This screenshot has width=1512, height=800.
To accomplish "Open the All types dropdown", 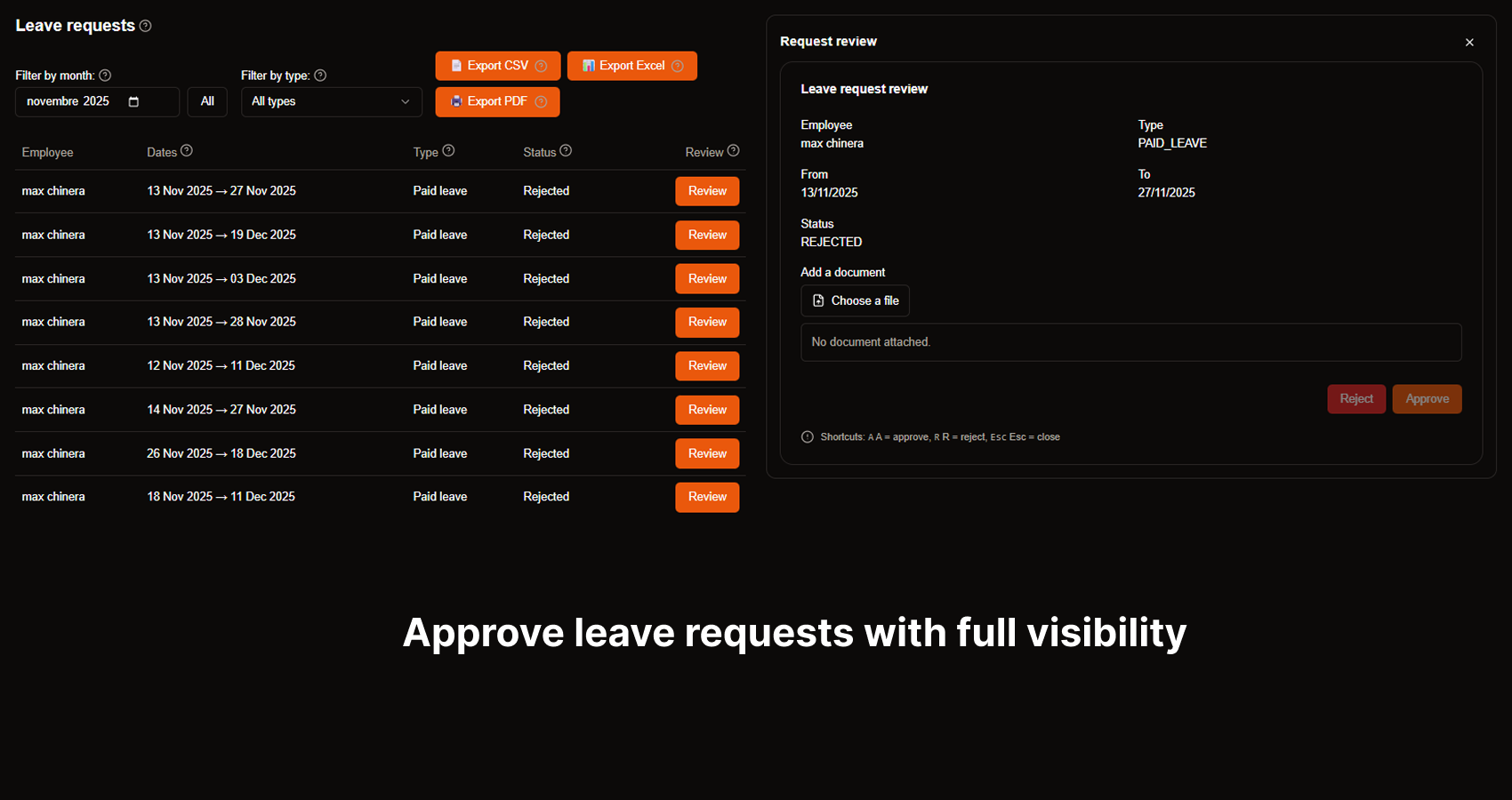I will [330, 101].
